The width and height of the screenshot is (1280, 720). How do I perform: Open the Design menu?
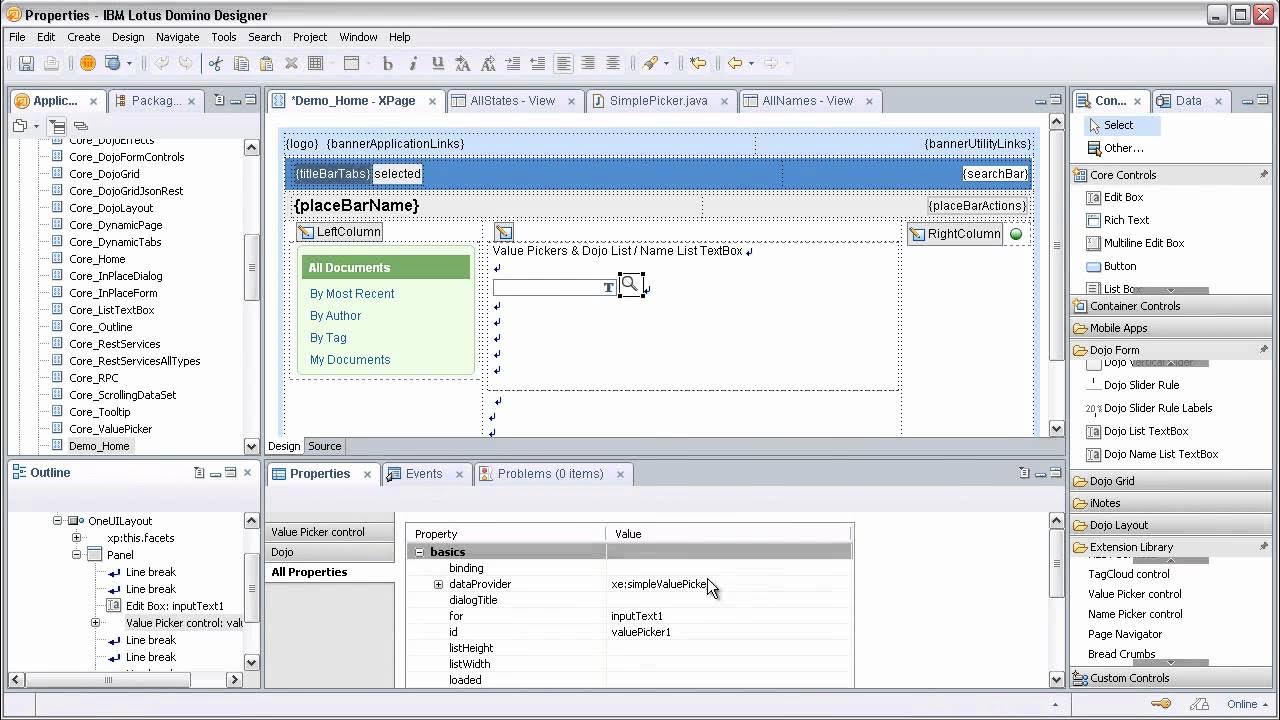128,37
